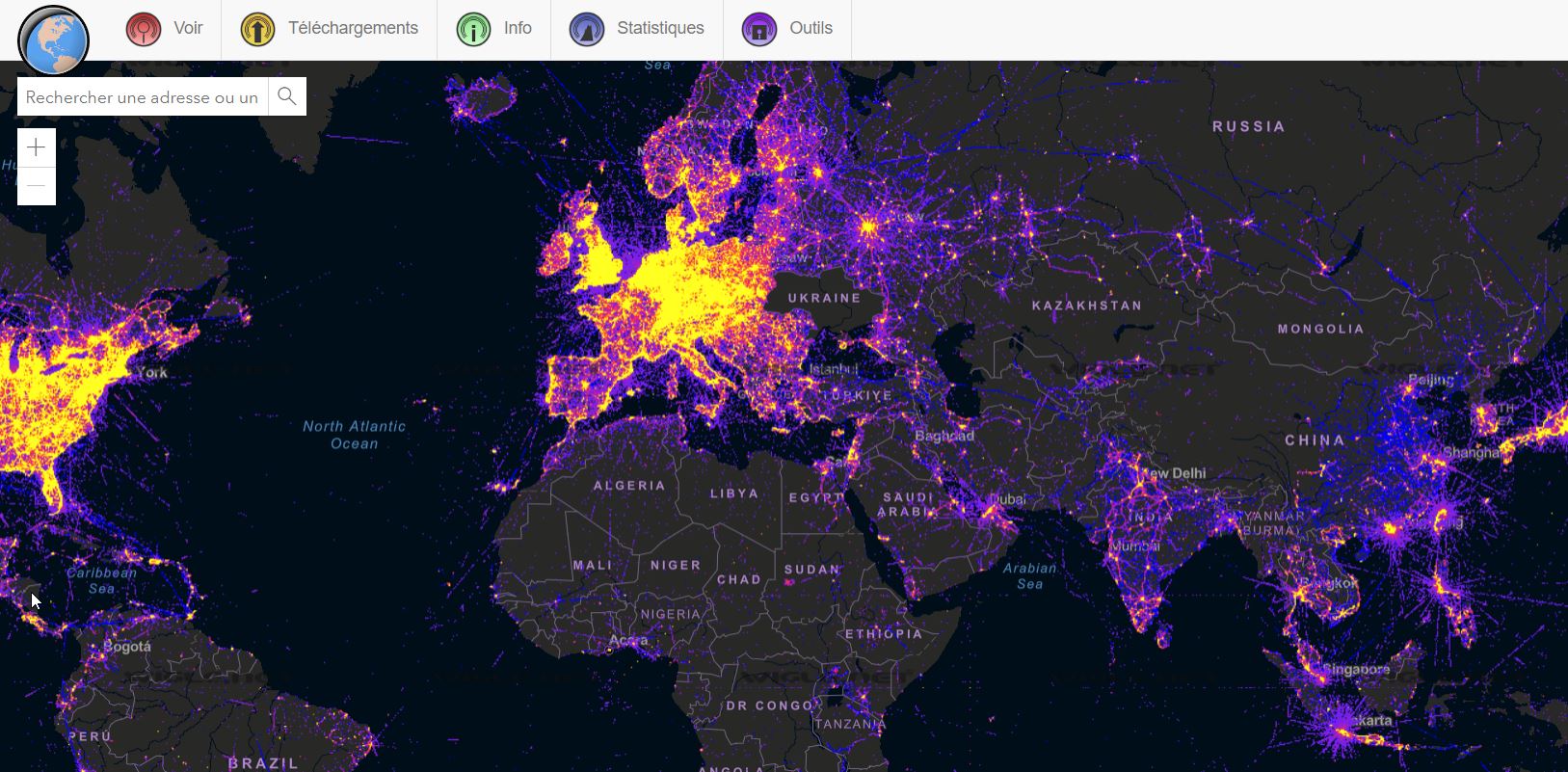
Task: Zoom out with the minus button
Action: click(x=37, y=186)
